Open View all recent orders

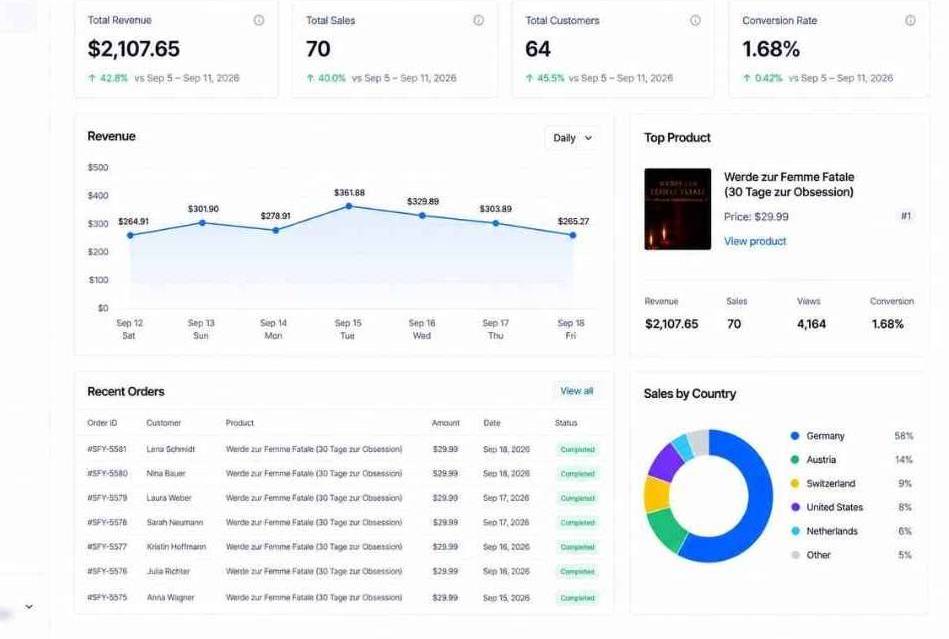click(576, 391)
